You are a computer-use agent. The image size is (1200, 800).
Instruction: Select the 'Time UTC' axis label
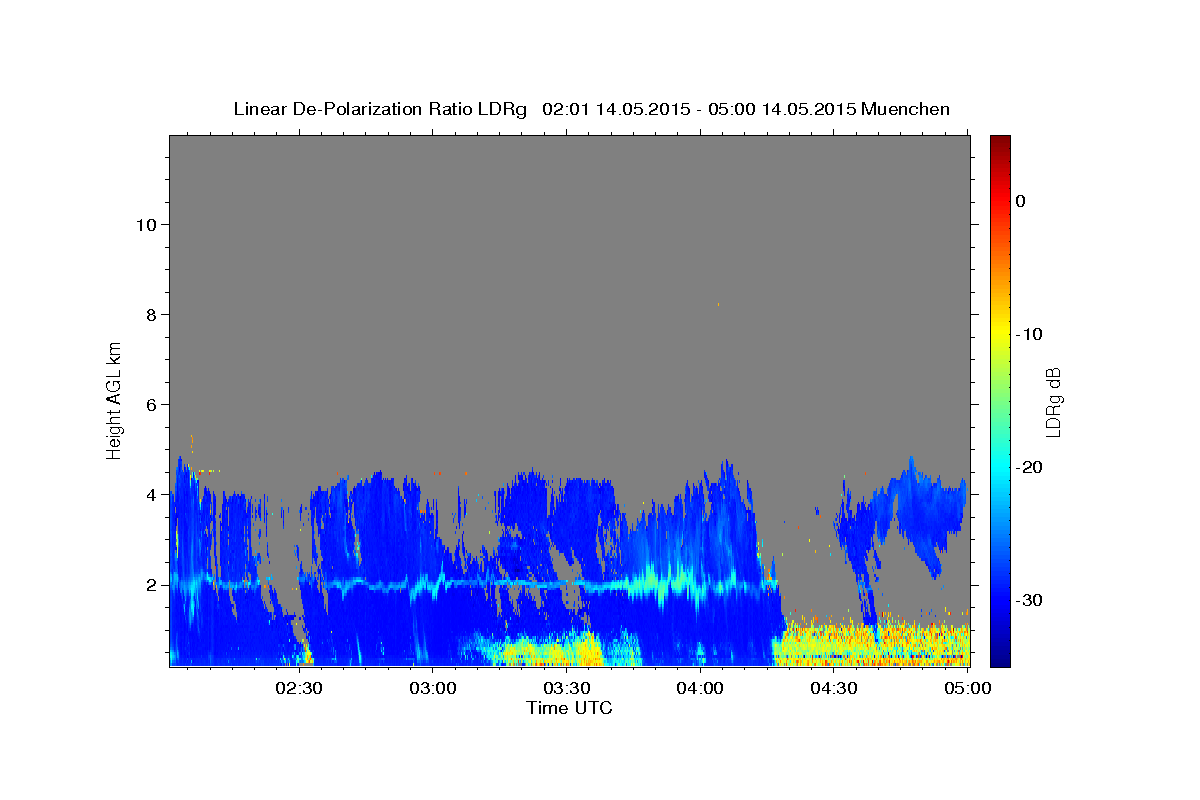pos(569,708)
